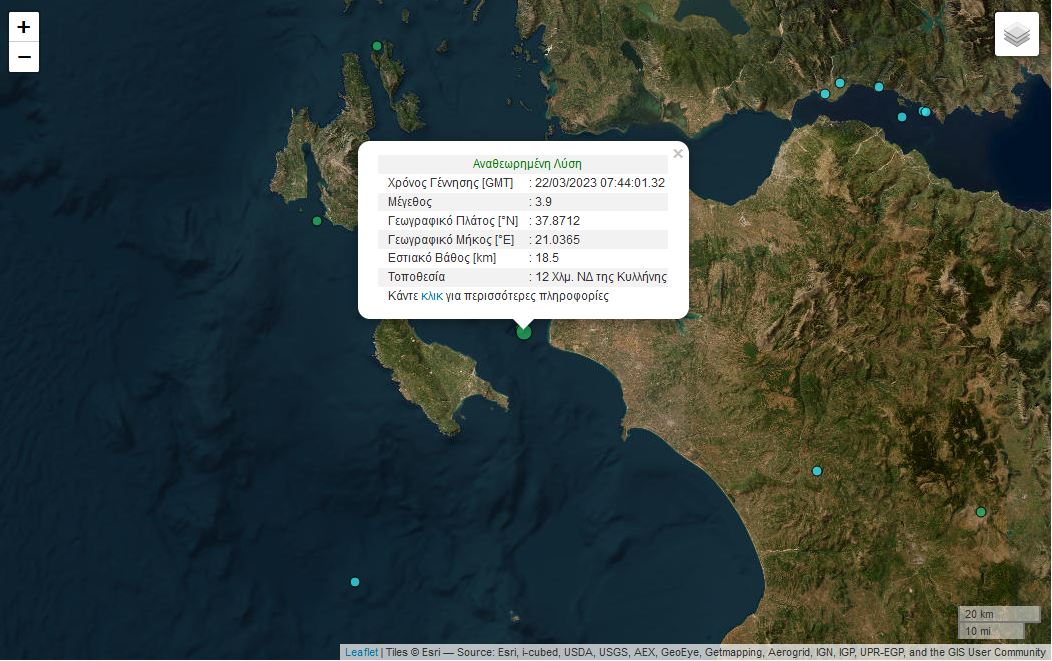Screen dimensions: 1052x661
Task: Click easternmost cyan marker in northern gulf cluster
Action: (x=926, y=112)
